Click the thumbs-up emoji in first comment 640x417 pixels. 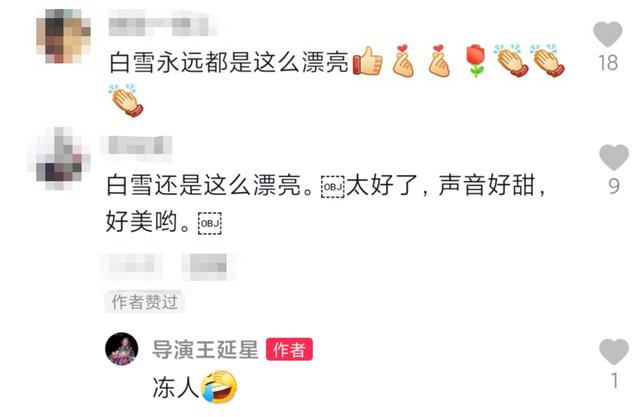click(x=367, y=61)
